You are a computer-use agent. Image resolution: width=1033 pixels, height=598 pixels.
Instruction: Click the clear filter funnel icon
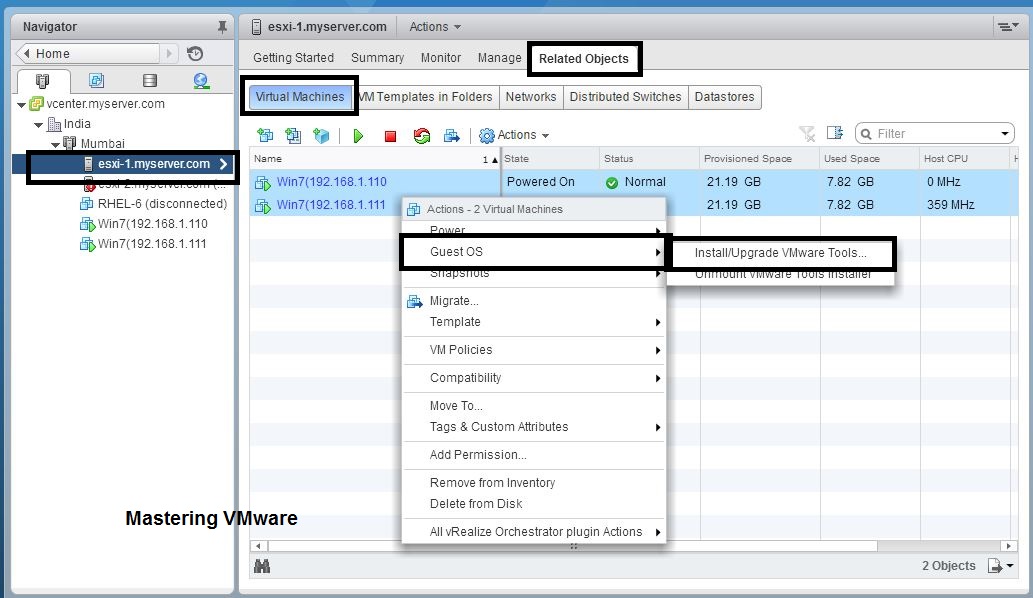807,134
